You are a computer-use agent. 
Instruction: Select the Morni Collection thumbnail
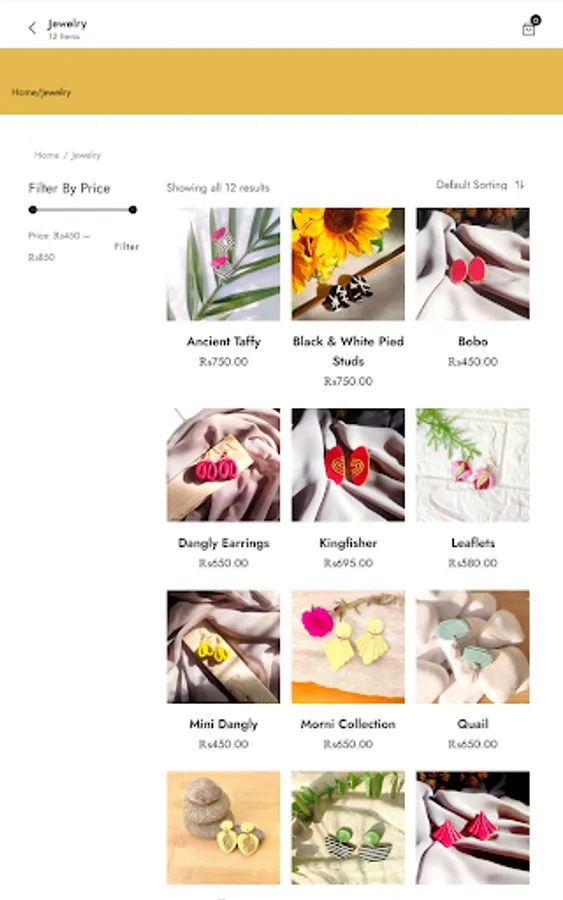(x=348, y=646)
